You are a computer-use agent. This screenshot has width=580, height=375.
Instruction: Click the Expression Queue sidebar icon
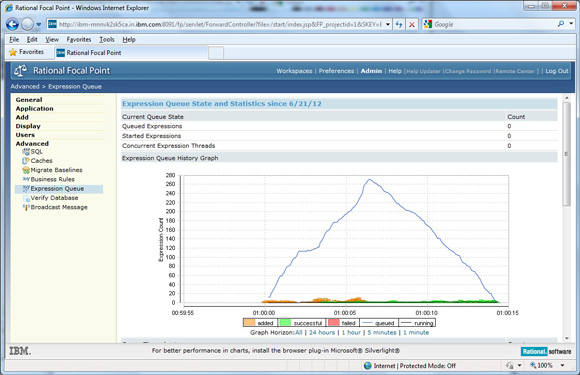coord(26,189)
